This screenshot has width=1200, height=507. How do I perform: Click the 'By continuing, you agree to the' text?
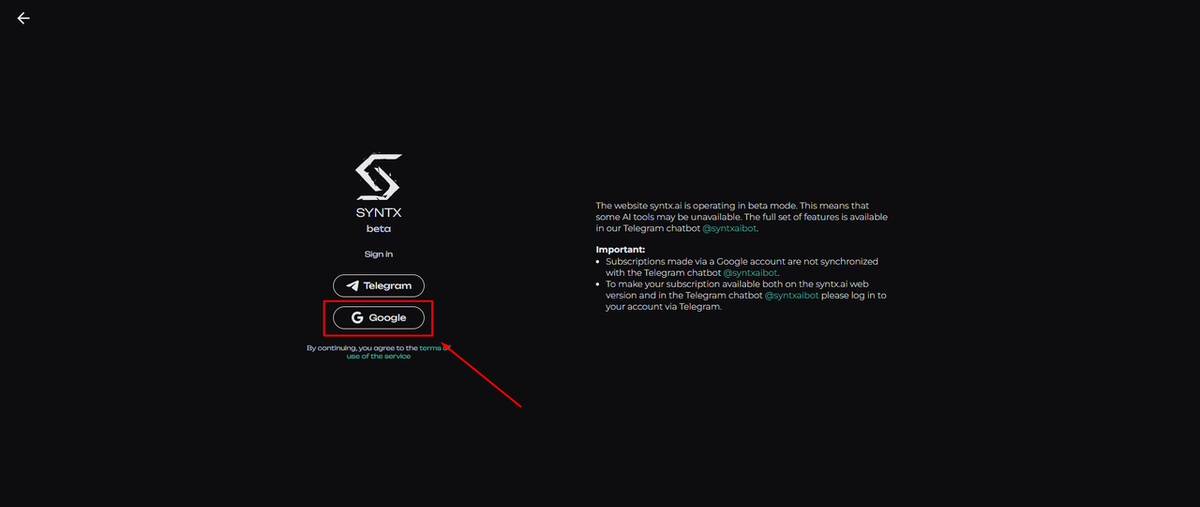[362, 348]
